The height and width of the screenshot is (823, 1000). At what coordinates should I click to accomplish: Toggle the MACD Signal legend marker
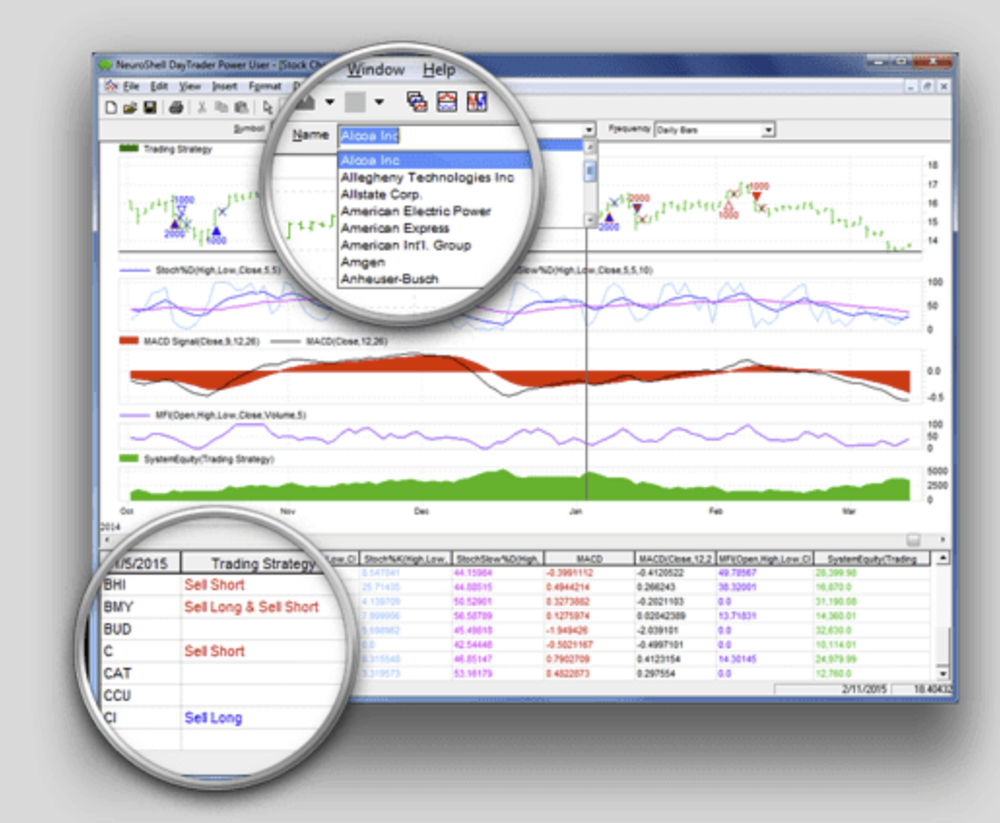130,340
